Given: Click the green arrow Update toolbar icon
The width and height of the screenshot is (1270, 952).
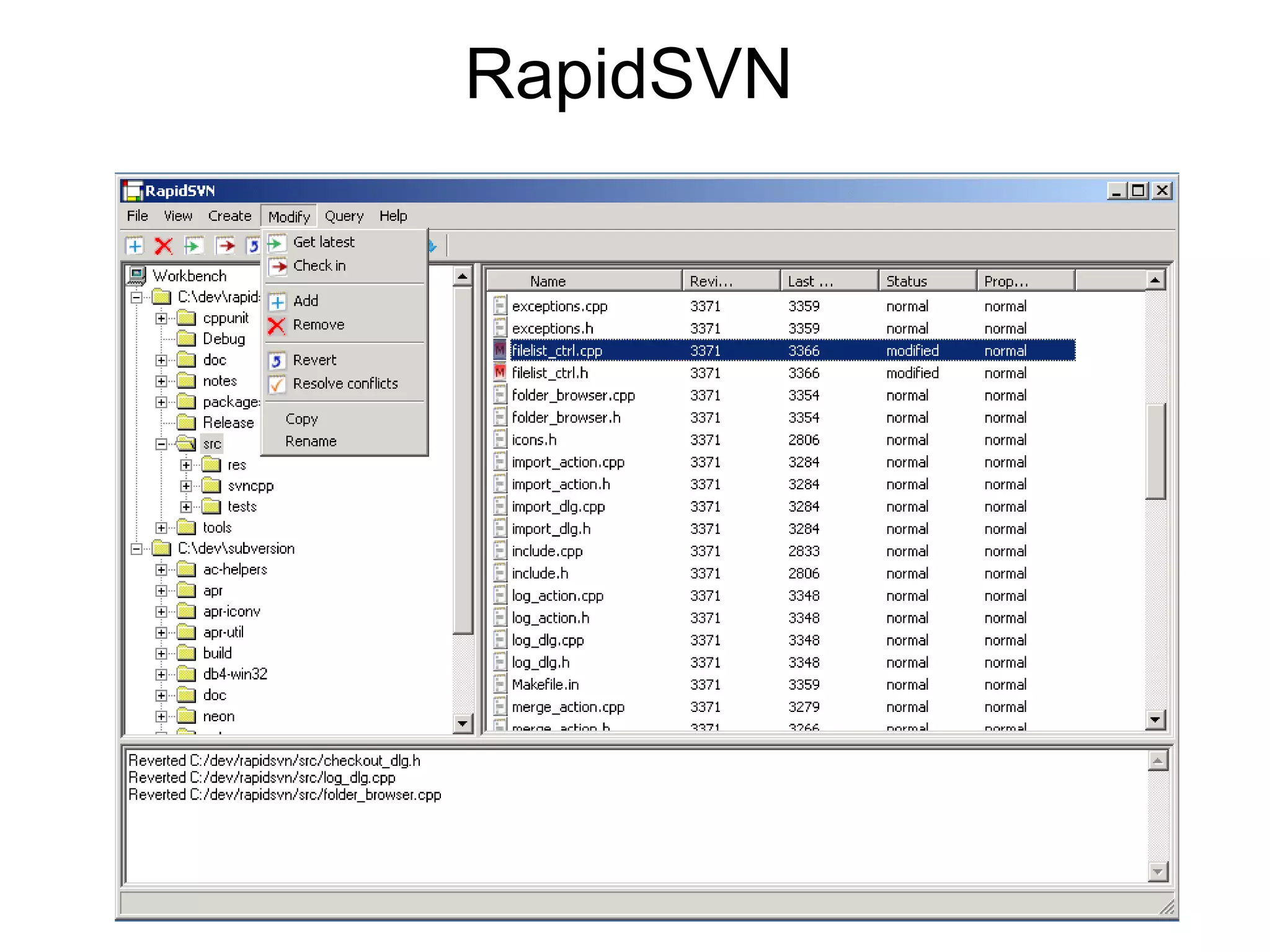Looking at the screenshot, I should (x=193, y=246).
